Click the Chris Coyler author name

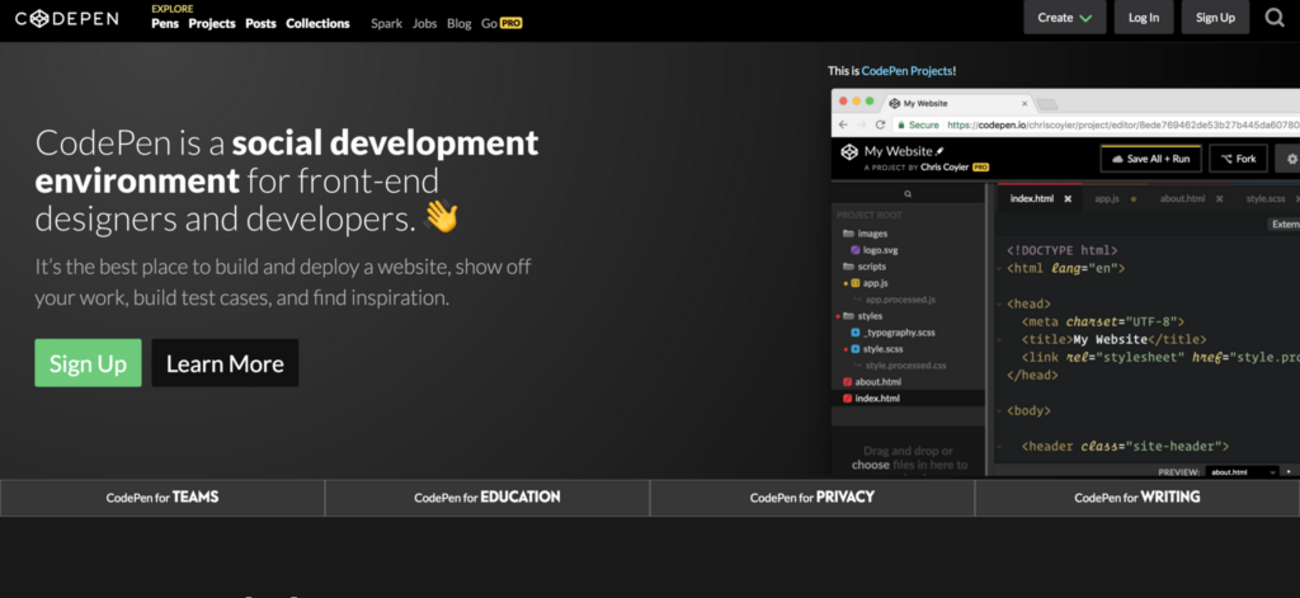(x=943, y=167)
